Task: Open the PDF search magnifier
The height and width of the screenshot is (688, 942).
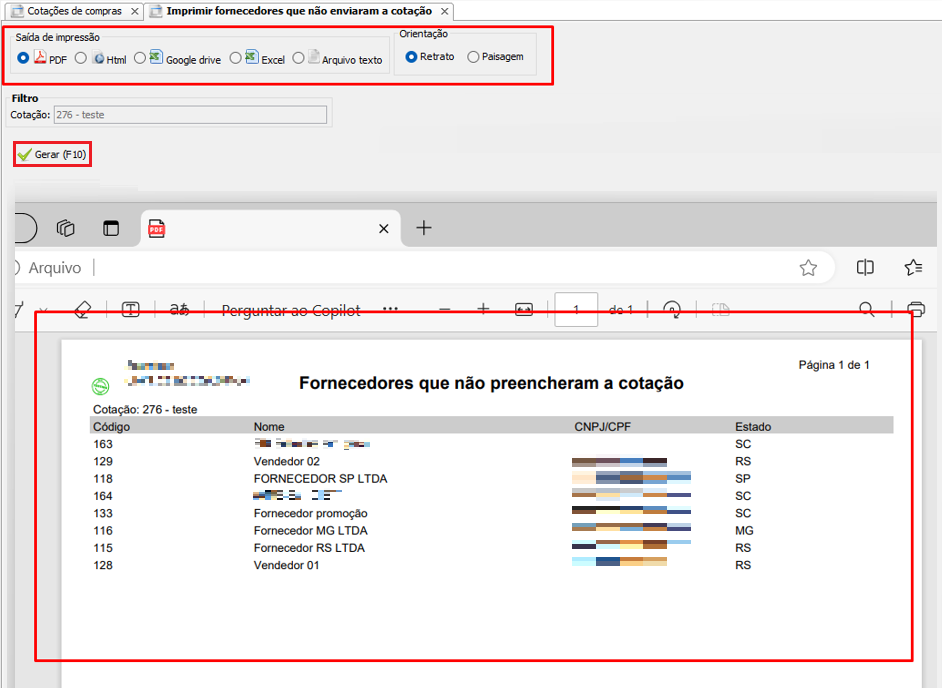Action: click(x=867, y=309)
